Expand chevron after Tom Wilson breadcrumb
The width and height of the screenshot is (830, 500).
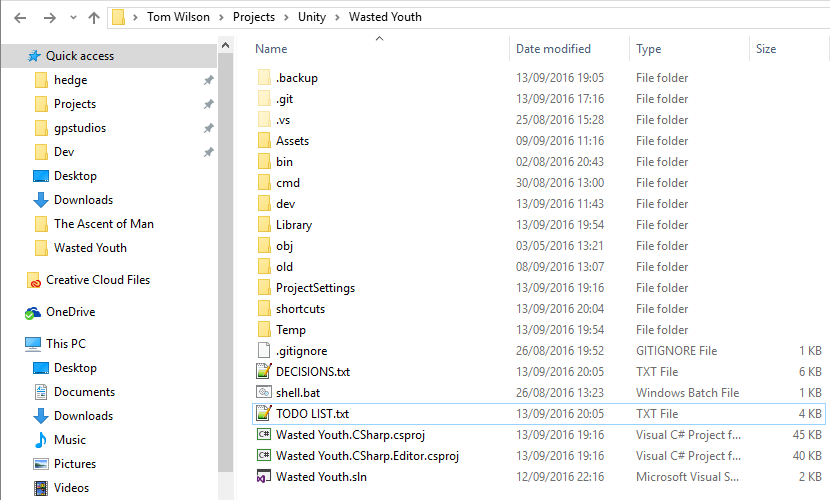click(x=221, y=17)
